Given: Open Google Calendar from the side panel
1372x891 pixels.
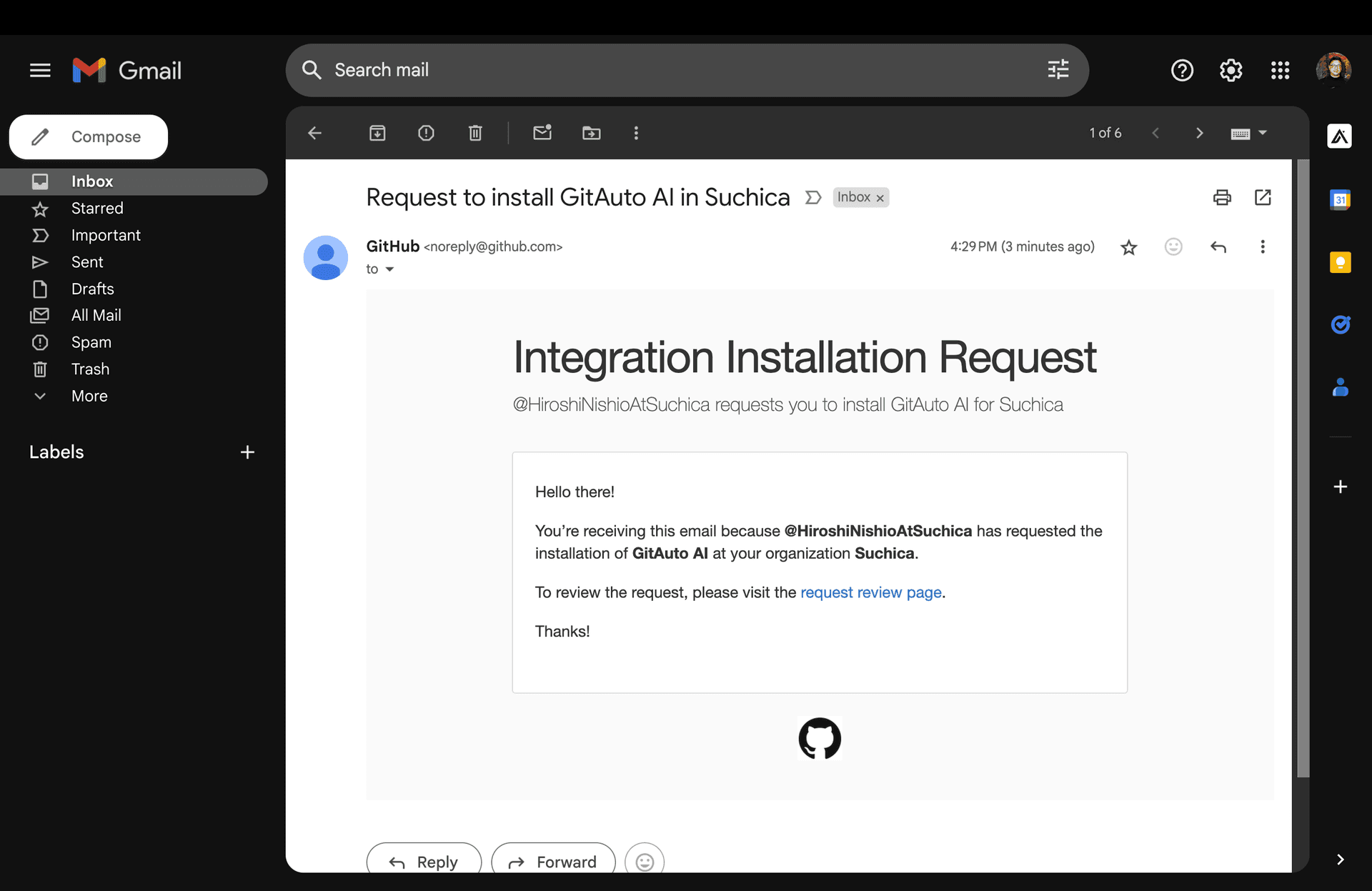Looking at the screenshot, I should coord(1341,200).
